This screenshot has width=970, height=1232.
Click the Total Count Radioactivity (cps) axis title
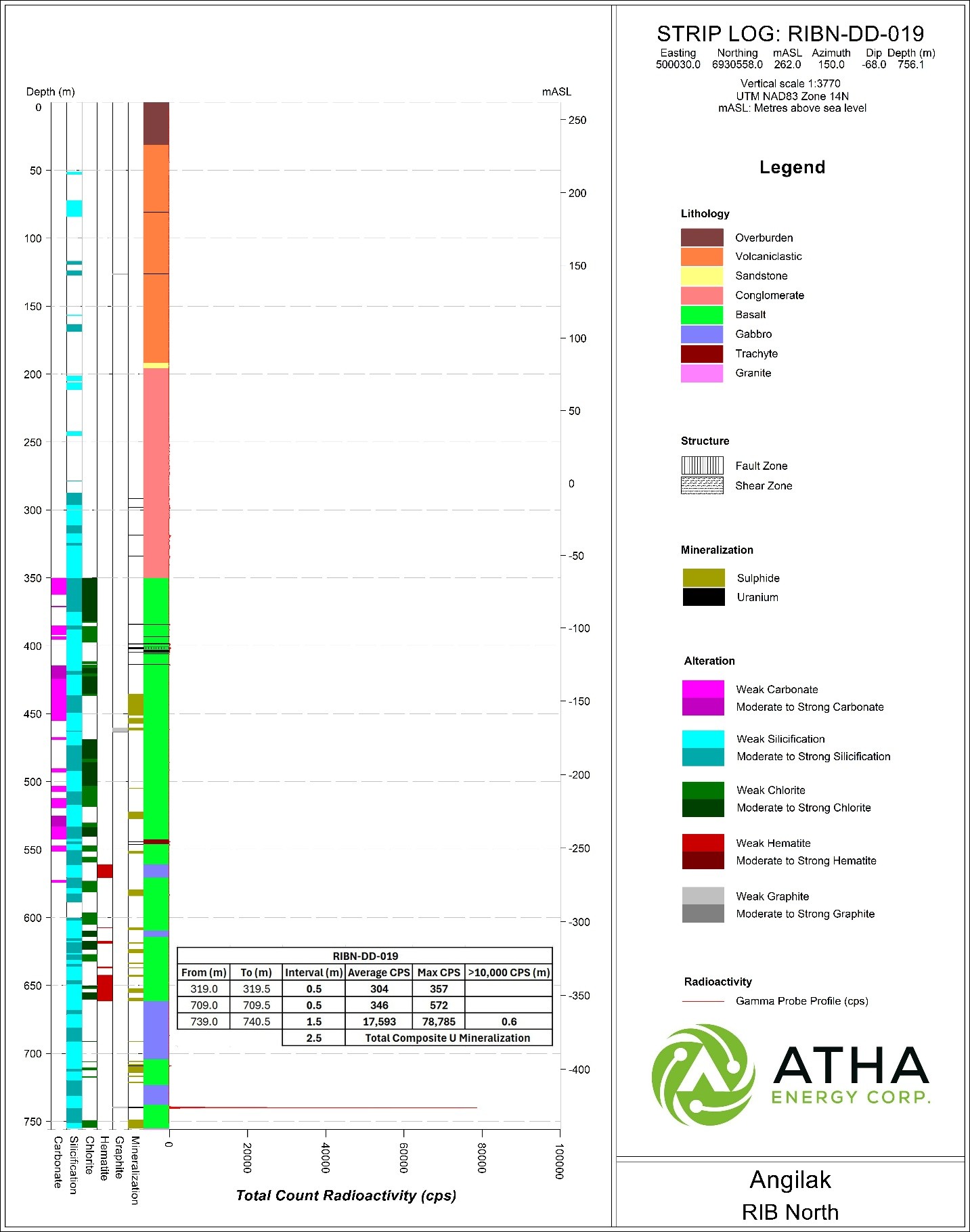pyautogui.click(x=346, y=1195)
